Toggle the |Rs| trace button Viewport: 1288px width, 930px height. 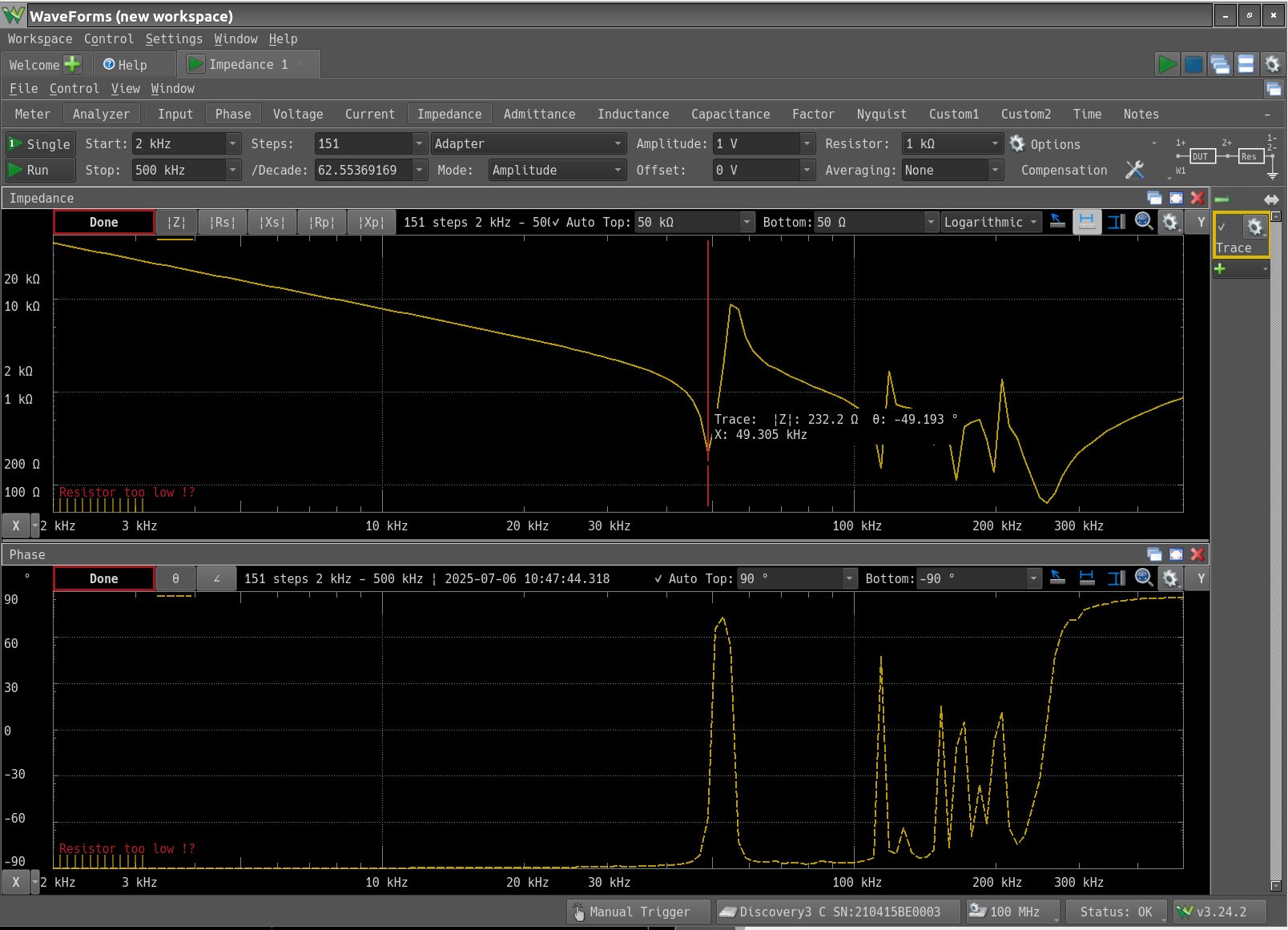click(x=223, y=222)
